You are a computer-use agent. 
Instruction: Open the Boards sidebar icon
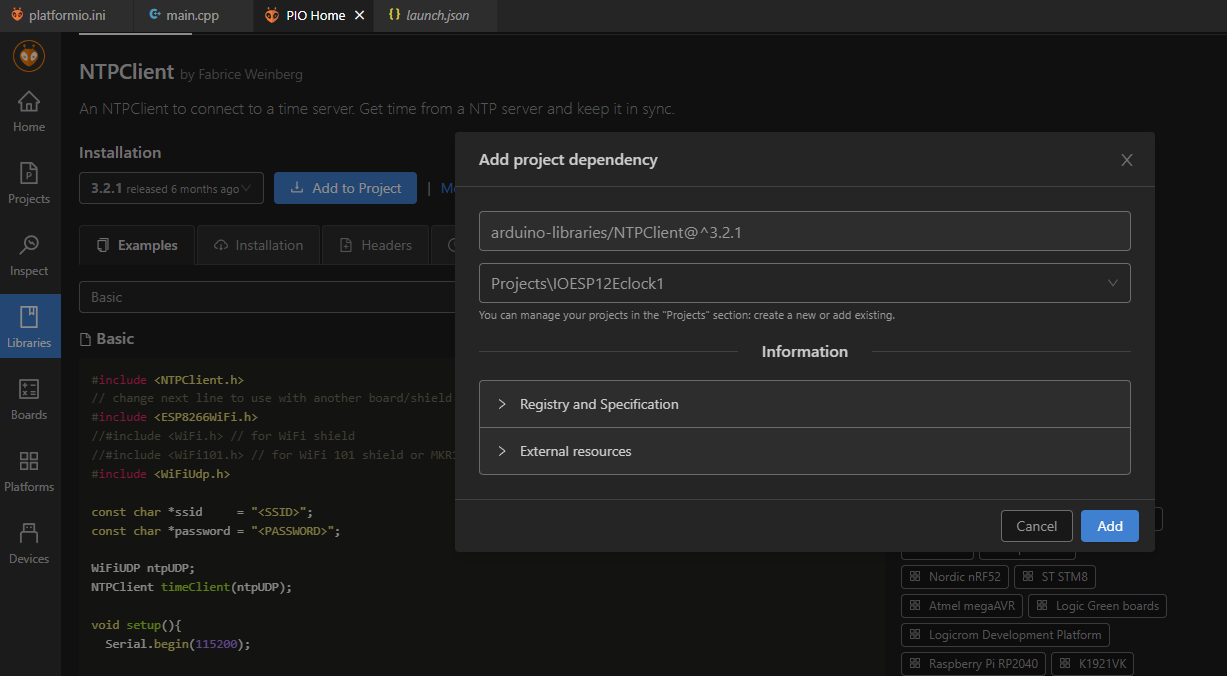[29, 399]
